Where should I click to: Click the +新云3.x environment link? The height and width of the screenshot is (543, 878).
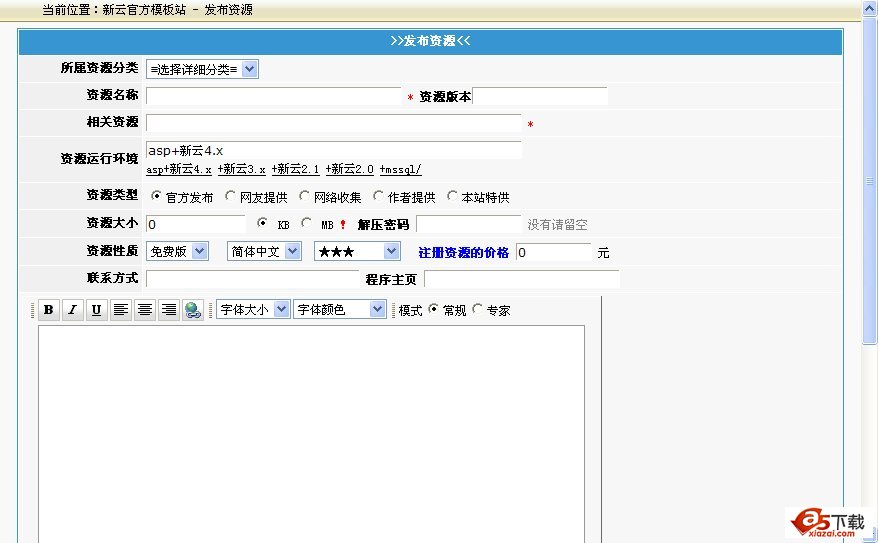click(242, 170)
